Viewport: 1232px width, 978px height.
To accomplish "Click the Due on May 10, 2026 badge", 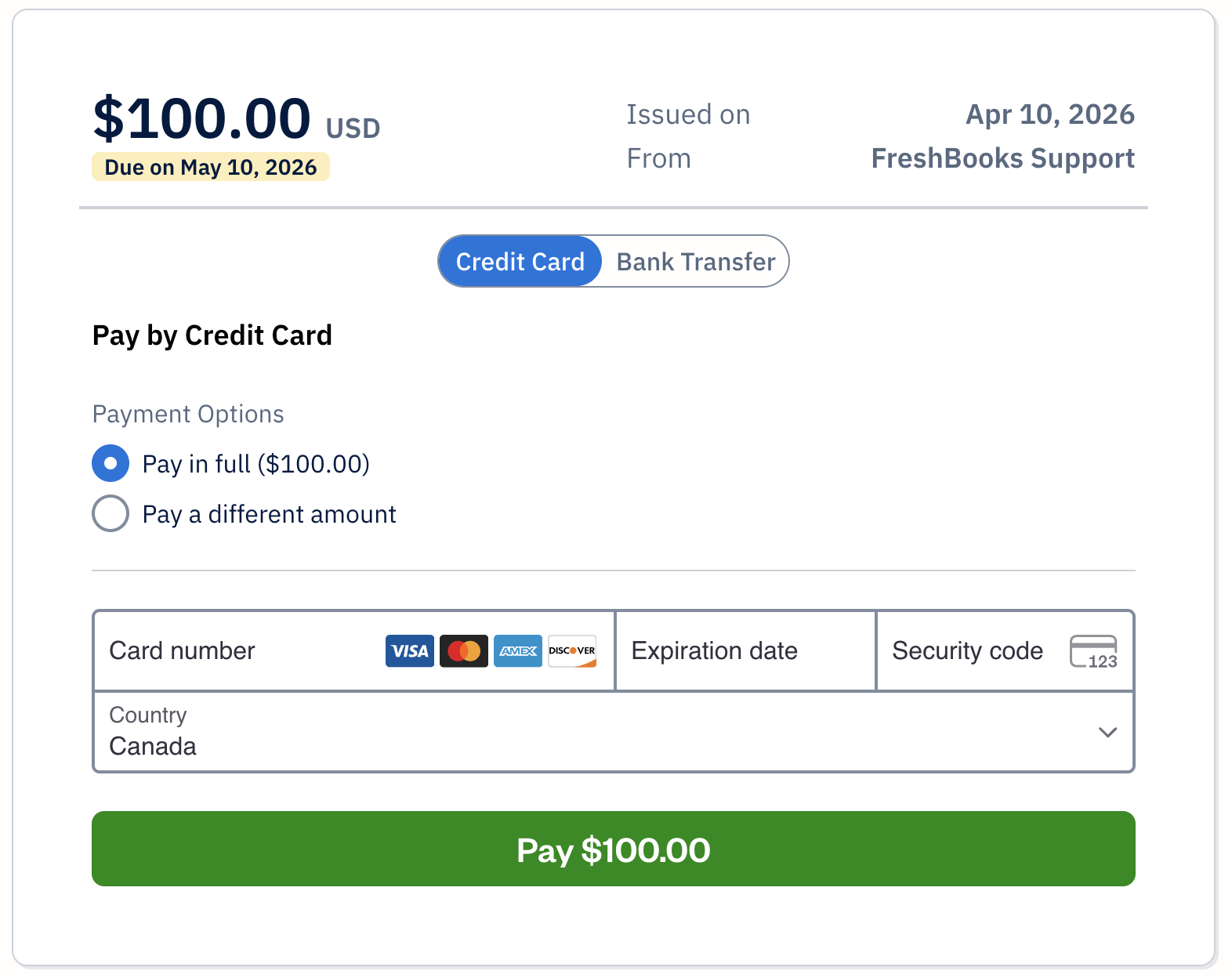I will [x=211, y=166].
